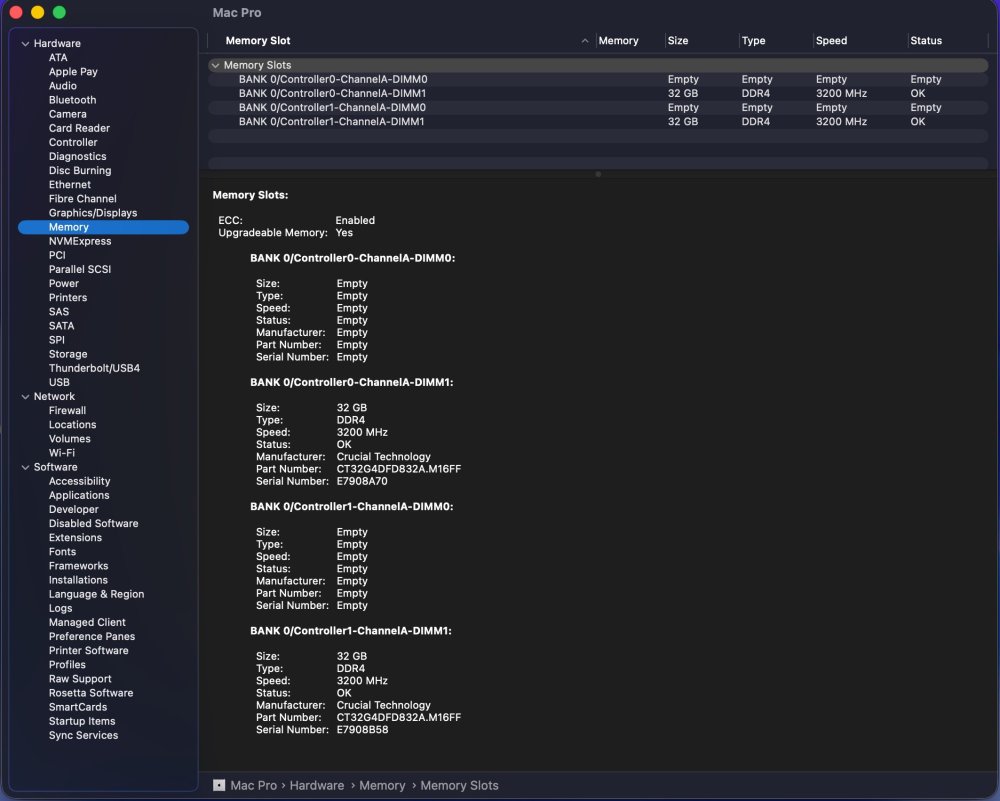The image size is (1000, 801).
Task: Click Memory in the bottom path bar
Action: pos(382,786)
